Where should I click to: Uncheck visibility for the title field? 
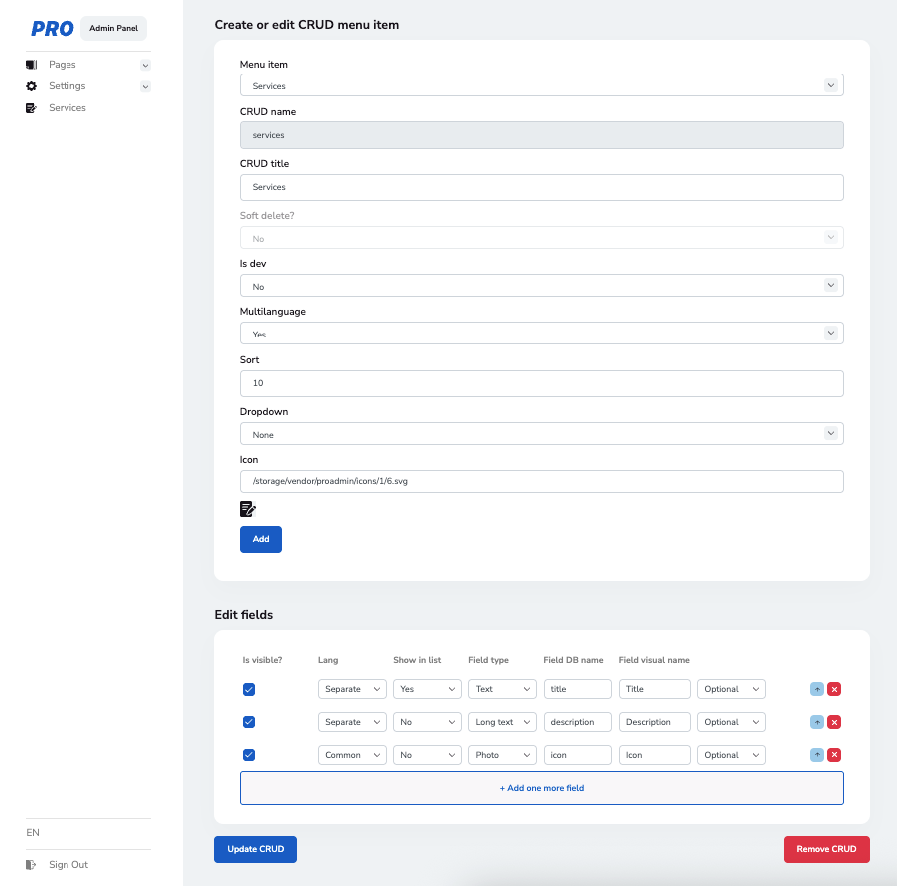249,689
